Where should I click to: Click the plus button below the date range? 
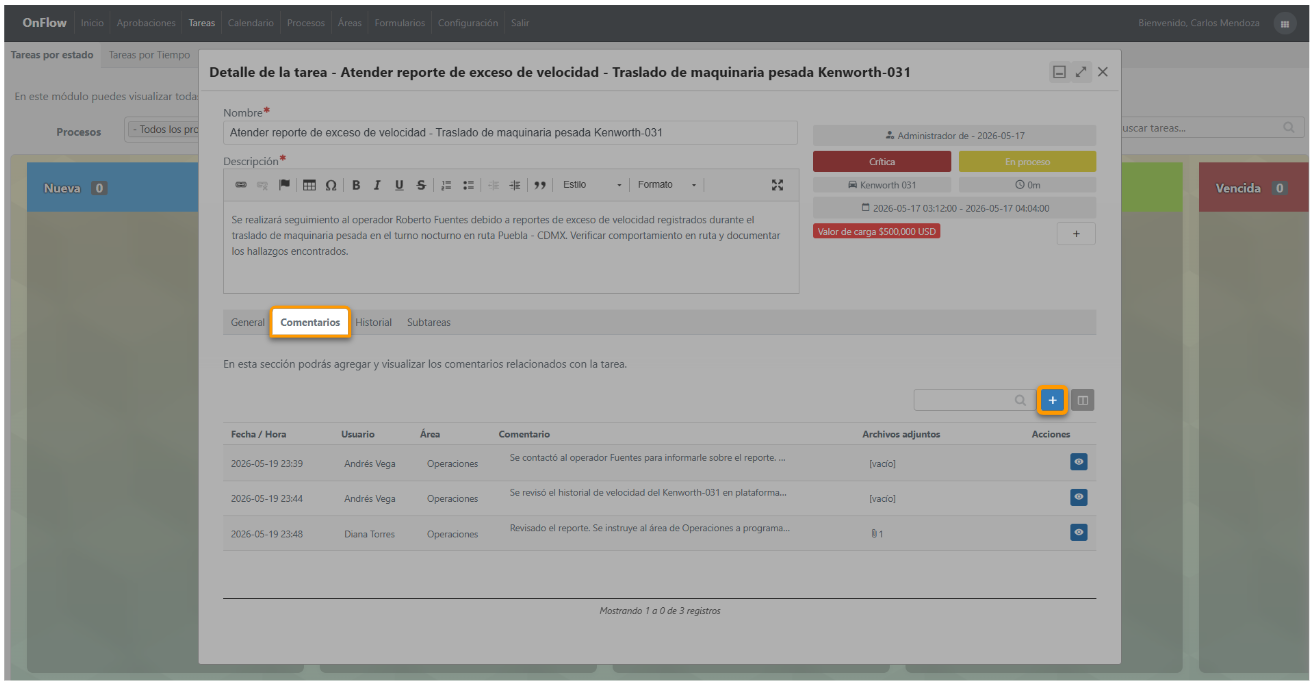(1076, 233)
